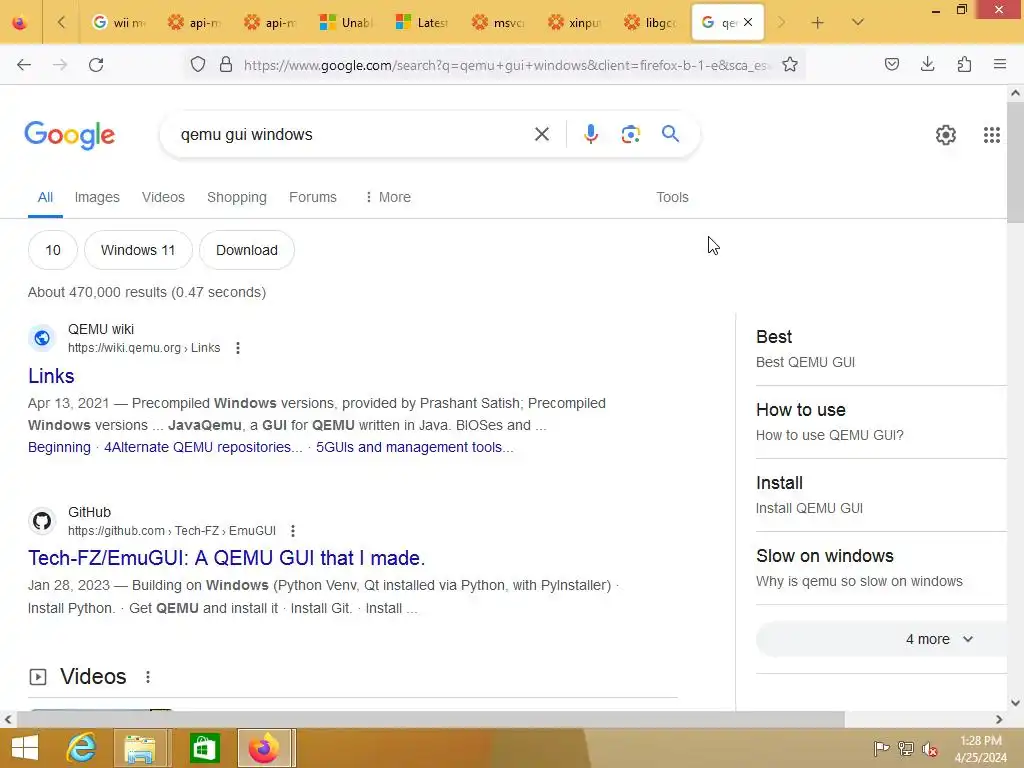
Task: Reload the current page
Action: (x=96, y=65)
